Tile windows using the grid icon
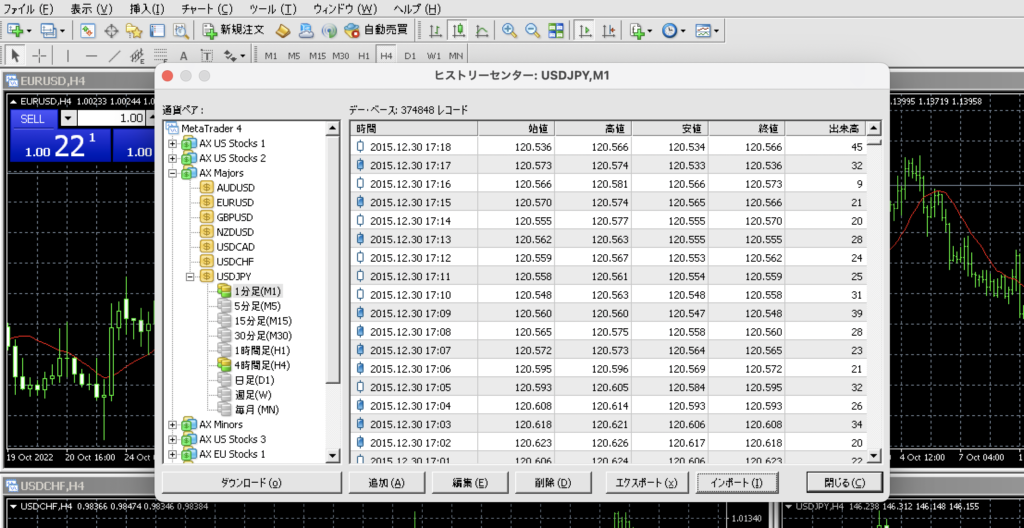1024x528 pixels. pyautogui.click(x=556, y=30)
